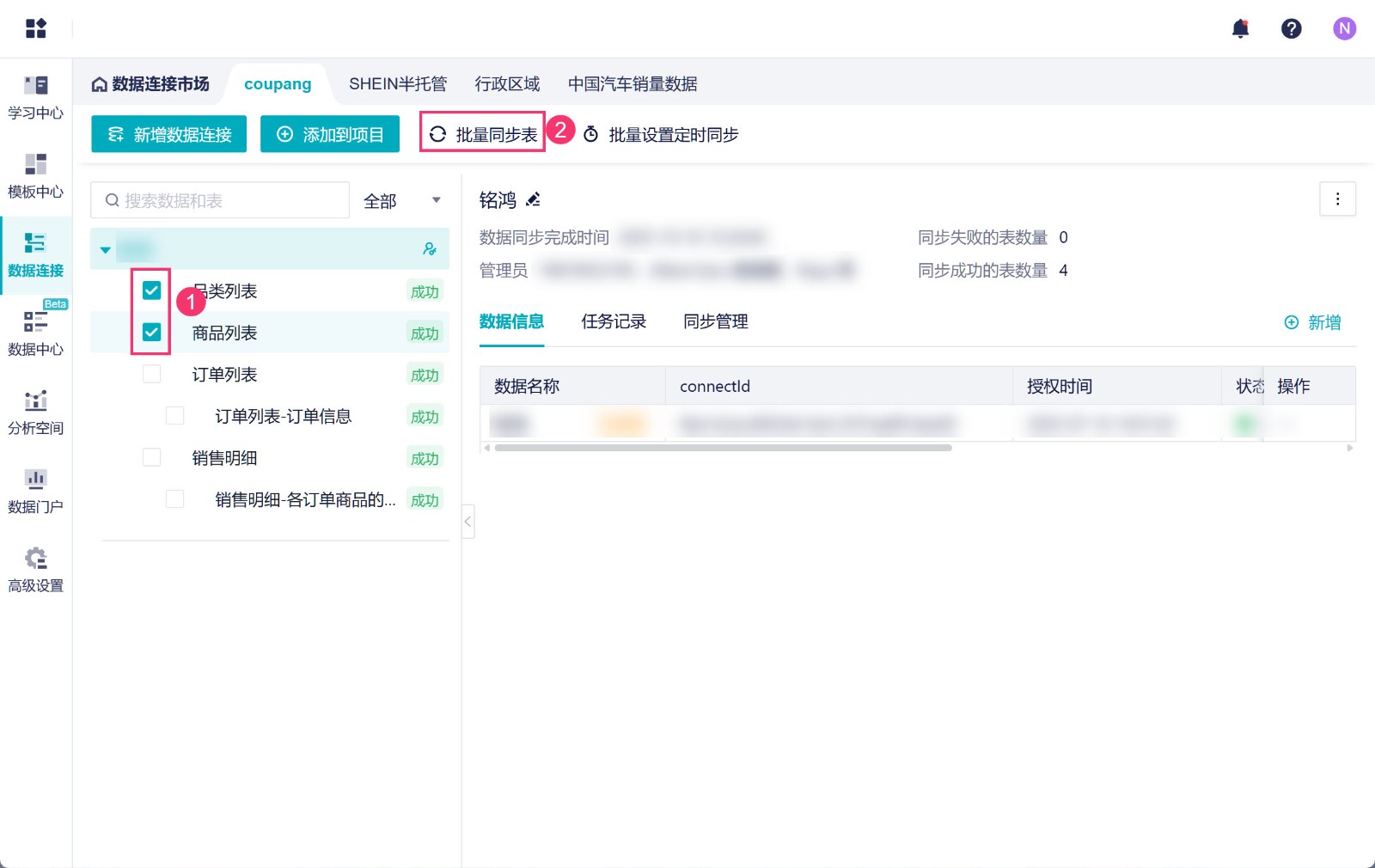Open the app grid logo icon
Viewport: 1375px width, 868px height.
point(36,29)
